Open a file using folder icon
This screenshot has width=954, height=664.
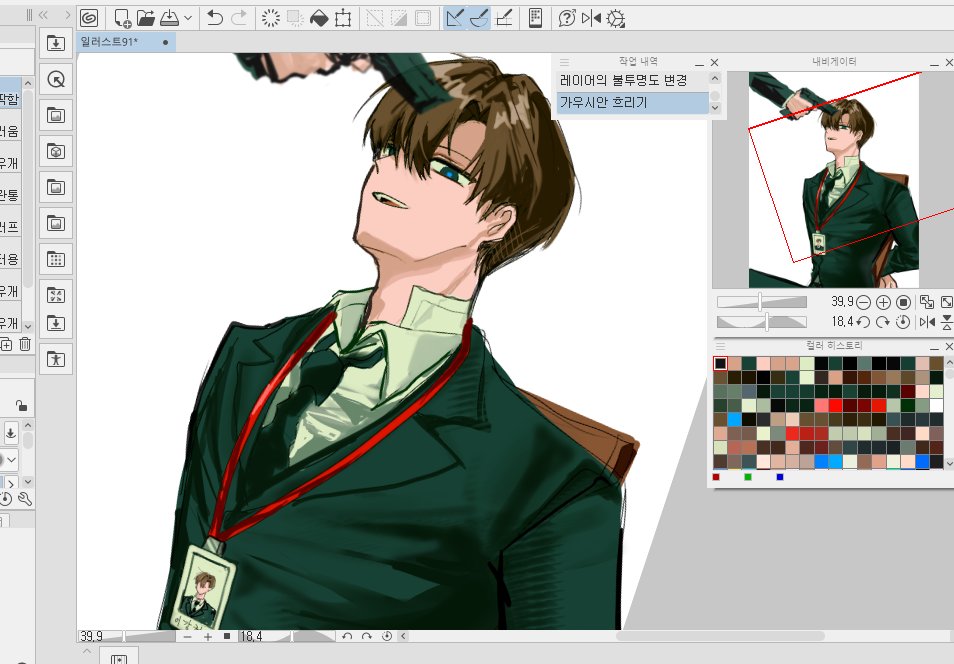(145, 18)
